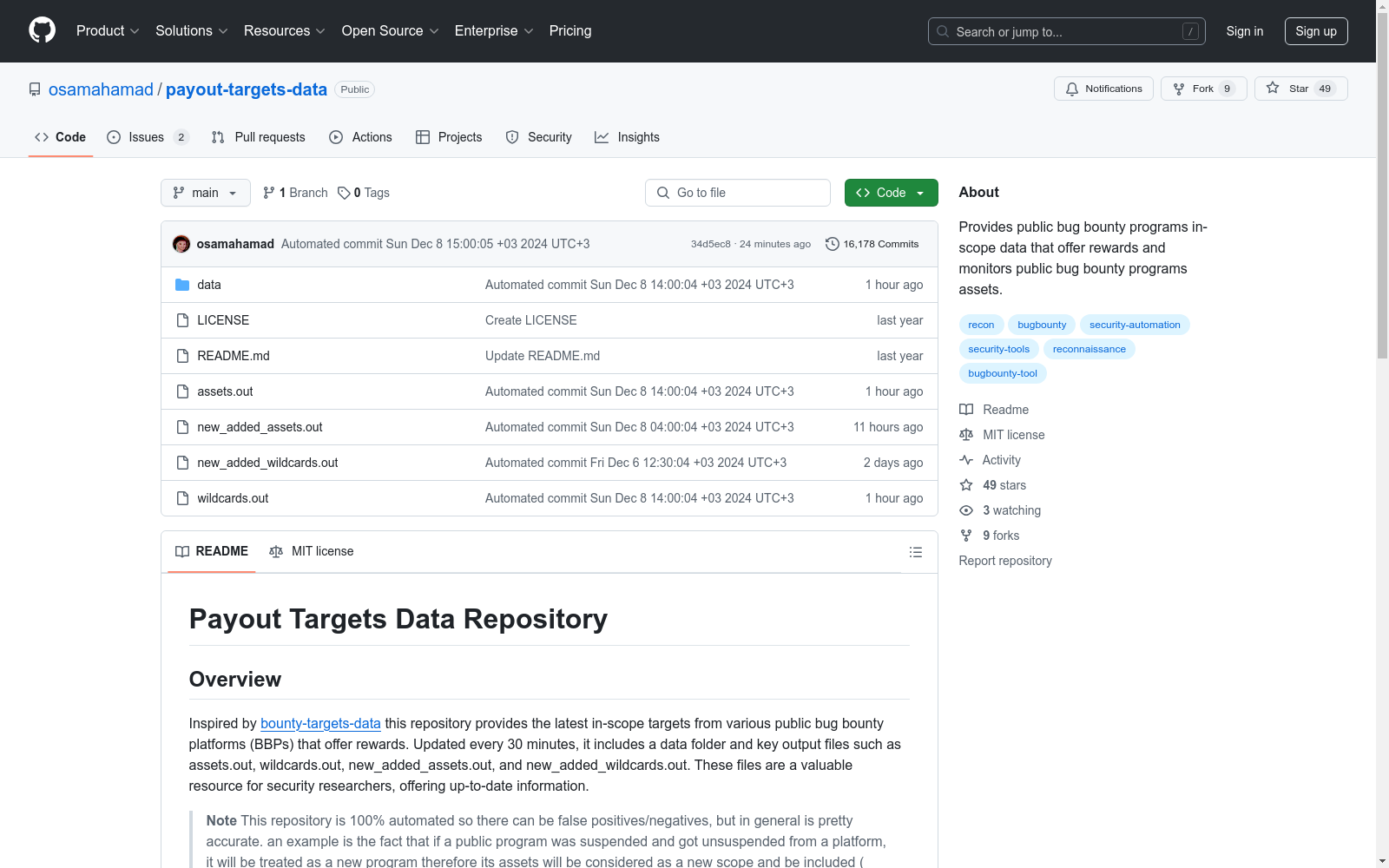Open the Pricing page

[570, 31]
